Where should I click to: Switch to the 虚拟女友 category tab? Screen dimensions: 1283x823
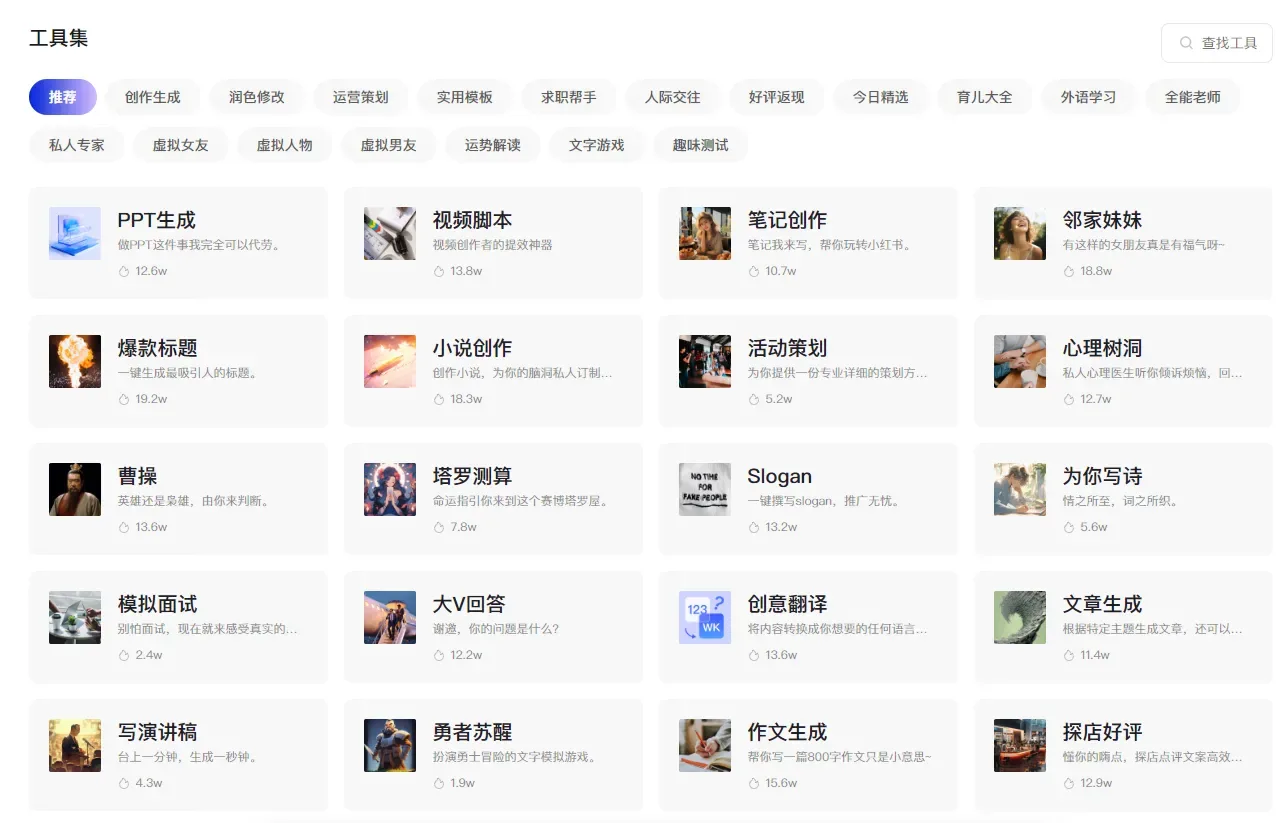(181, 145)
